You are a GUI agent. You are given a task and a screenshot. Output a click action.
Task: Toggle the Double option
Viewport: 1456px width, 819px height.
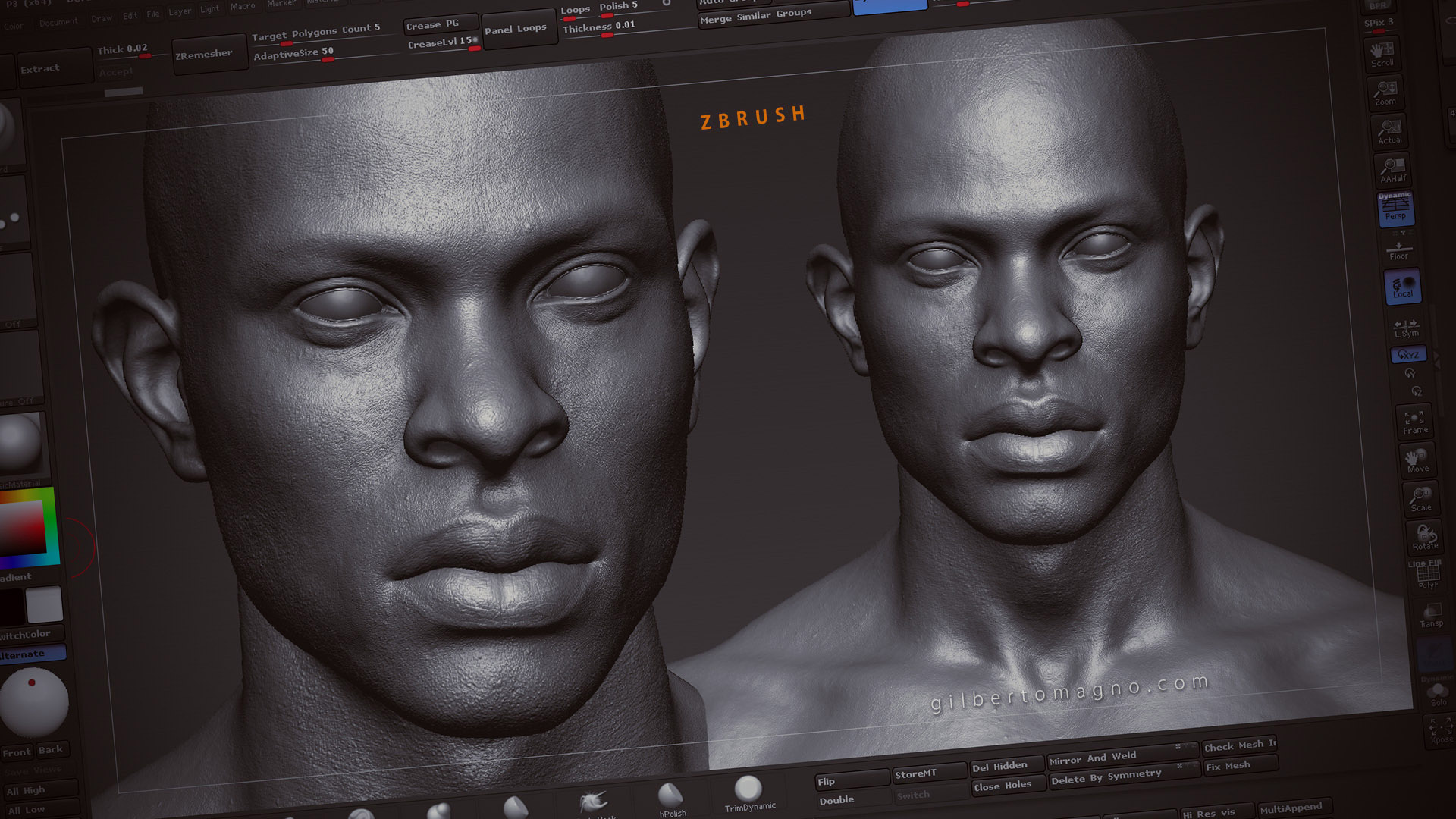click(x=852, y=799)
